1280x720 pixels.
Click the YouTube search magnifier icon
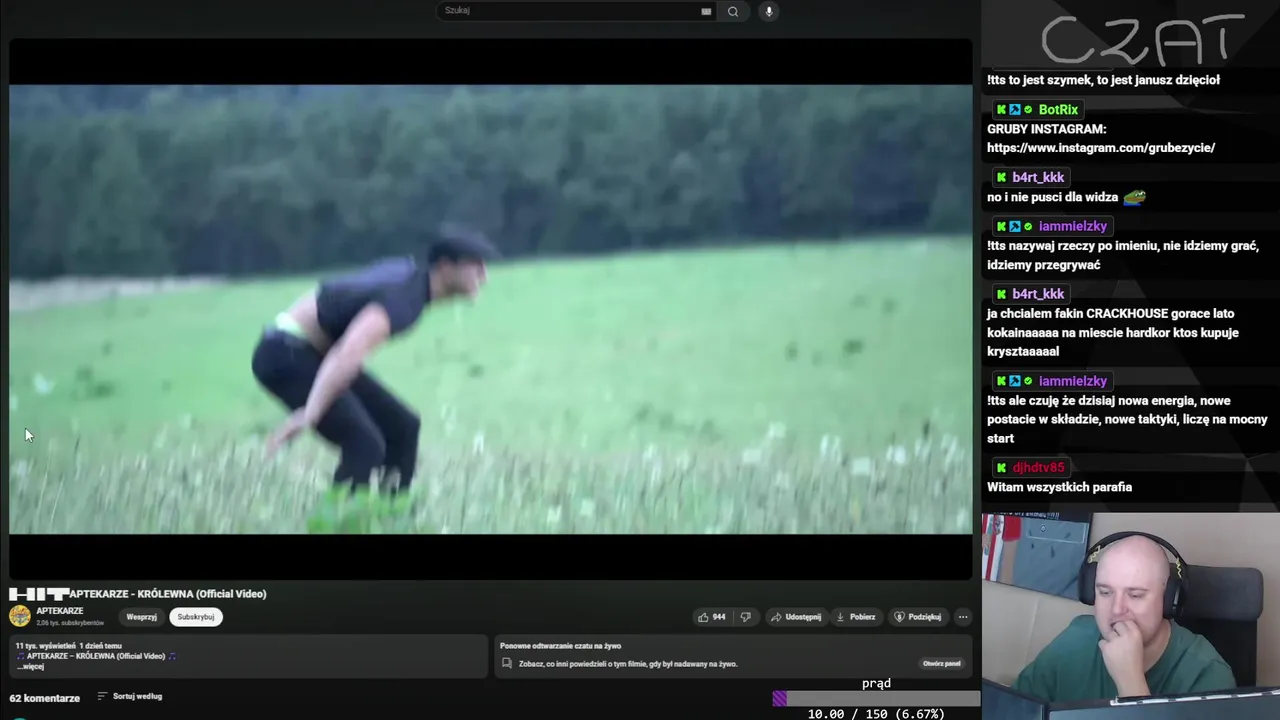click(x=733, y=11)
